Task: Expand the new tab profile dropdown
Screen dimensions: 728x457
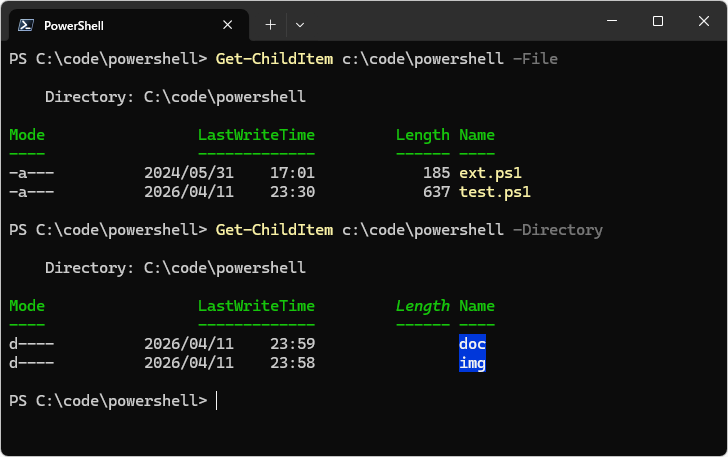Action: coord(300,24)
